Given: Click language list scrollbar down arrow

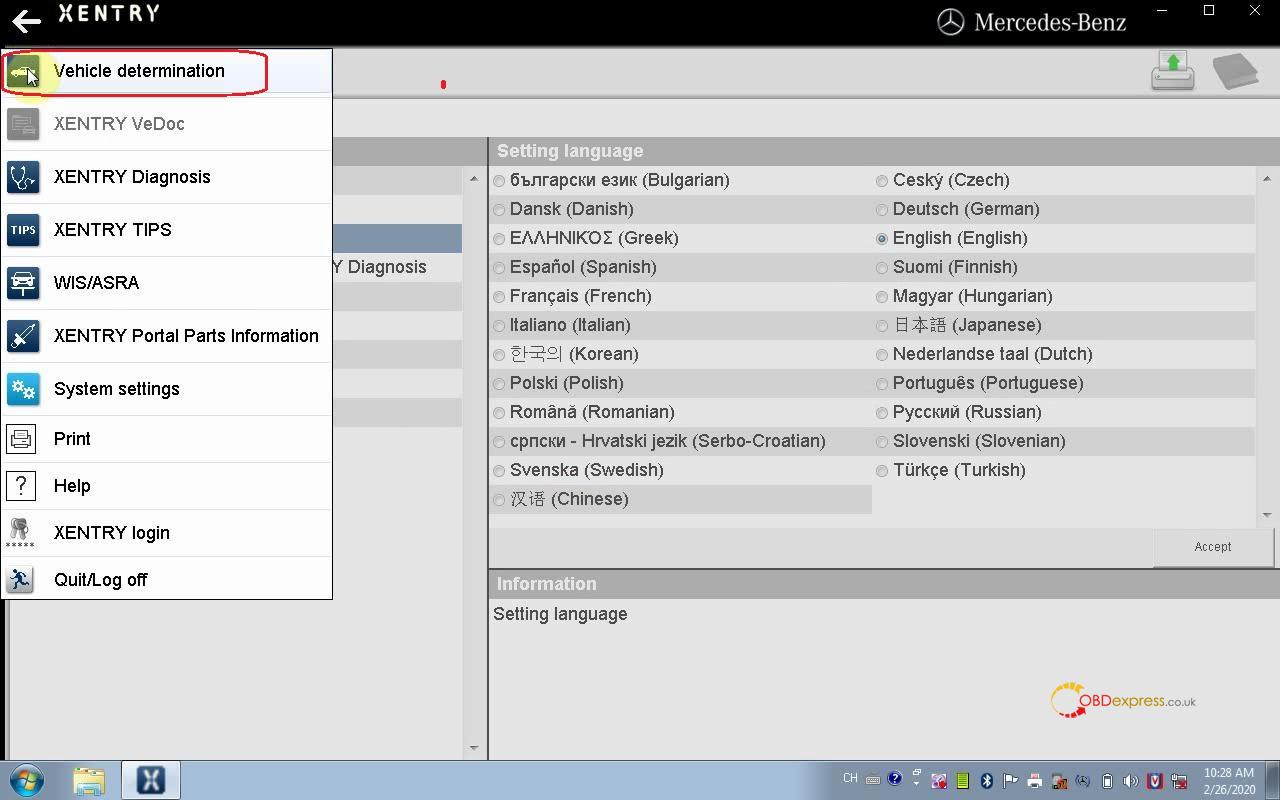Looking at the screenshot, I should coord(1267,515).
